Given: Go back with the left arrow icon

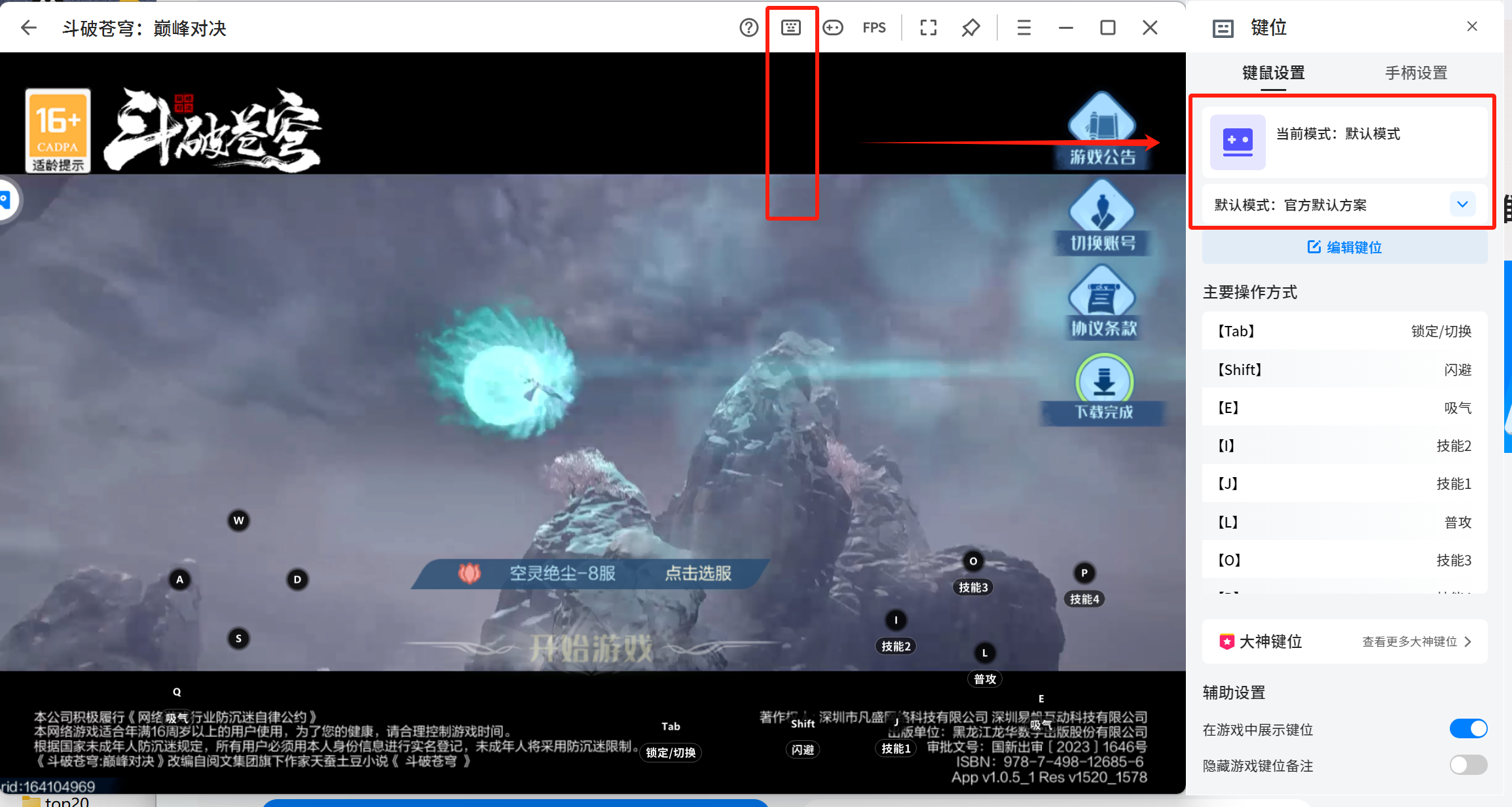Looking at the screenshot, I should coord(28,28).
